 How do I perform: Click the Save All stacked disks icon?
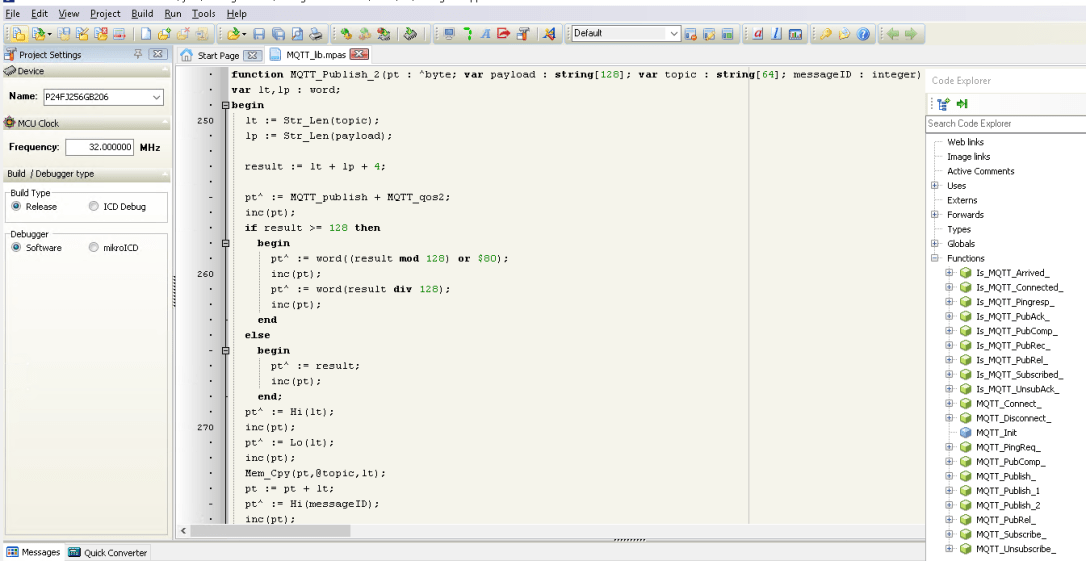click(278, 33)
